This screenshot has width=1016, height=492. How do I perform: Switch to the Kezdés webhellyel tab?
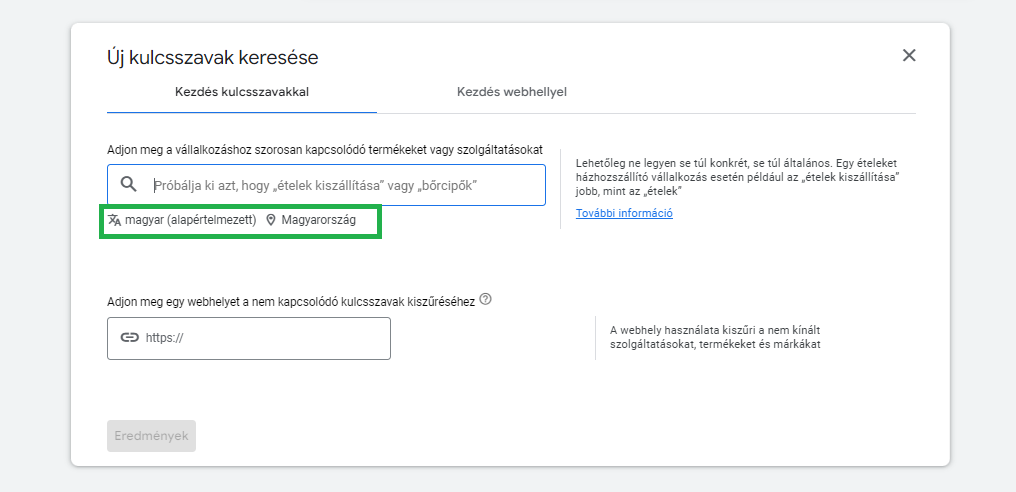512,92
